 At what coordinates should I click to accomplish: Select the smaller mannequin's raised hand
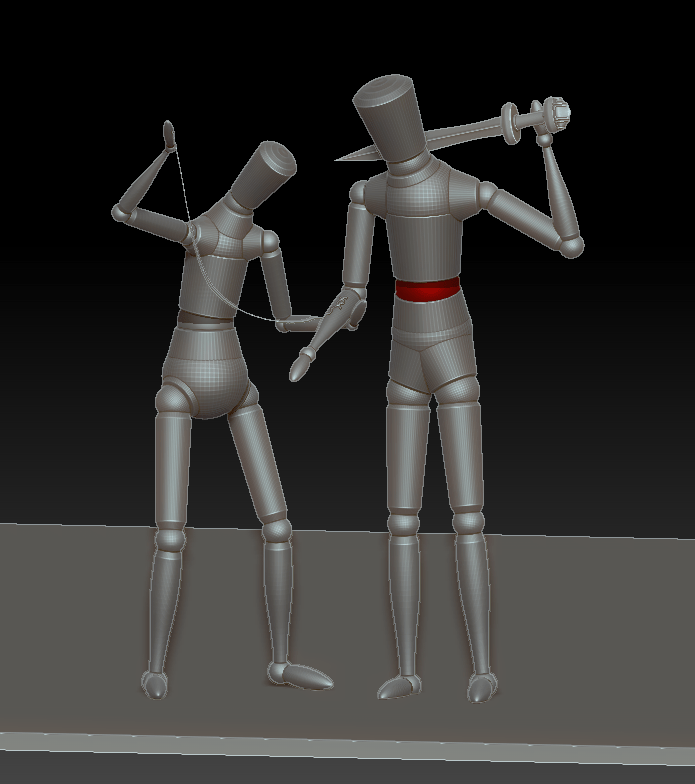pos(168,134)
